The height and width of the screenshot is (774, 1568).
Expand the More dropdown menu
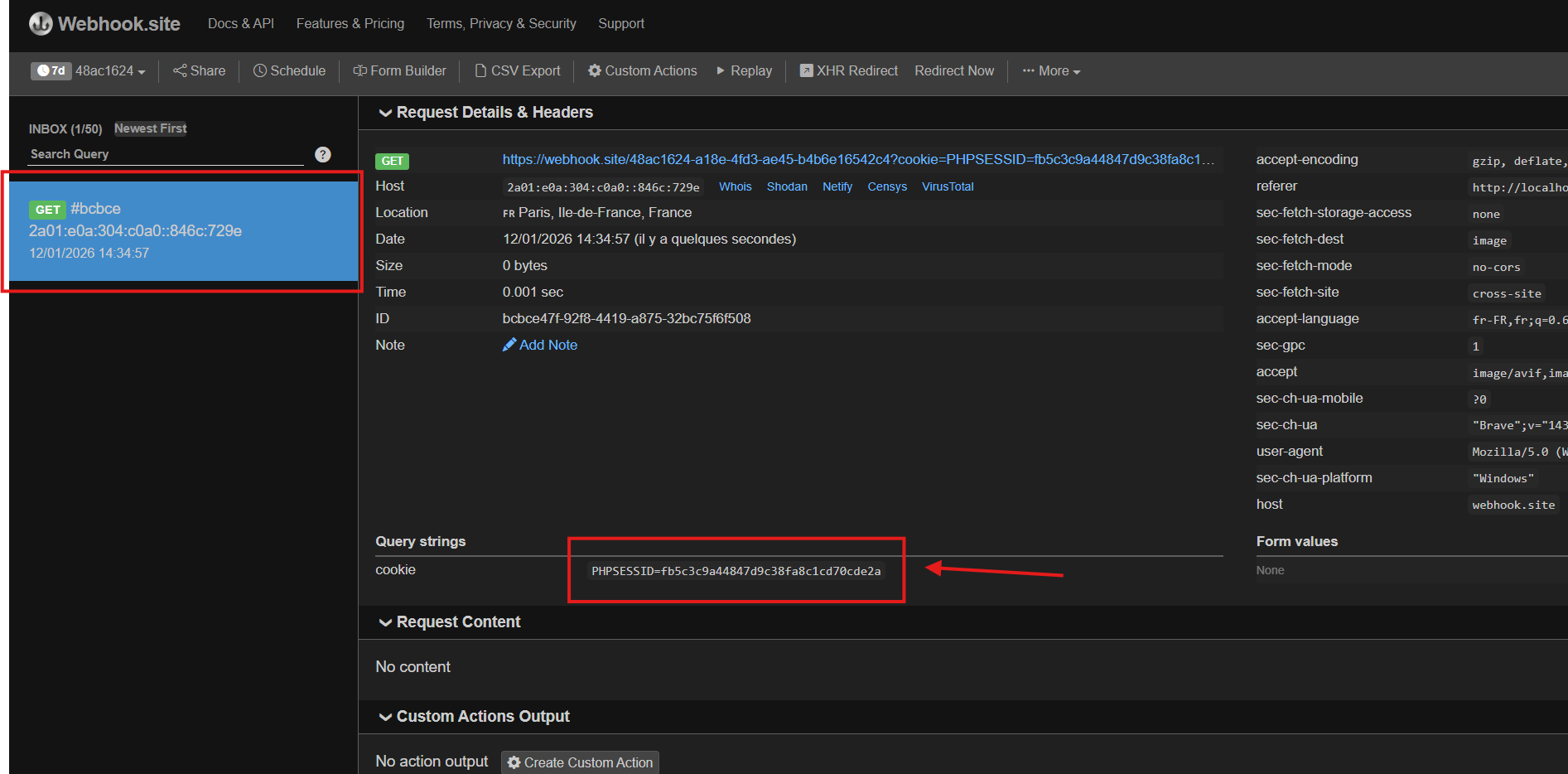1051,71
